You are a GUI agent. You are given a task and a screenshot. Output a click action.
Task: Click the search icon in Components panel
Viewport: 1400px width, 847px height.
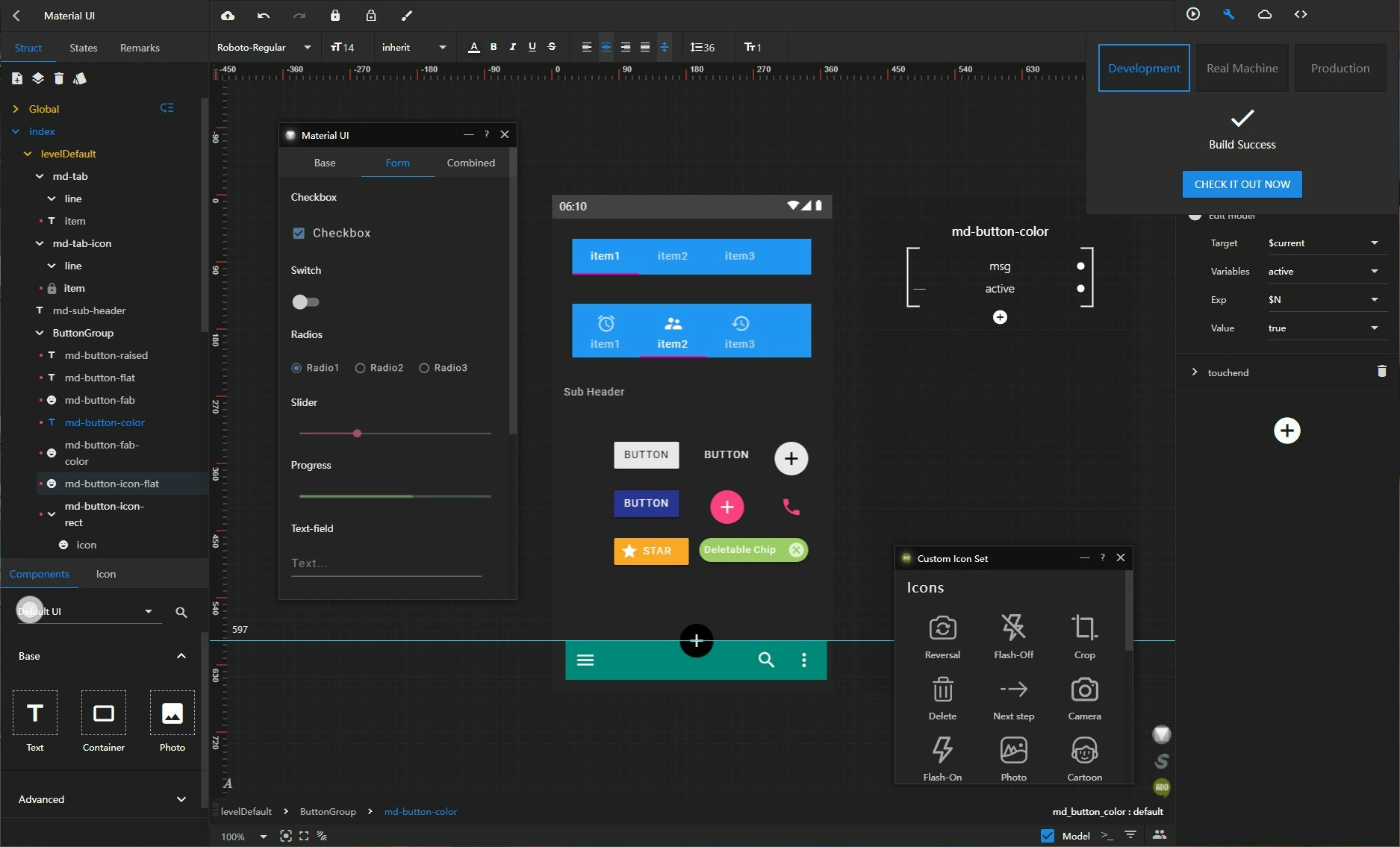[181, 612]
